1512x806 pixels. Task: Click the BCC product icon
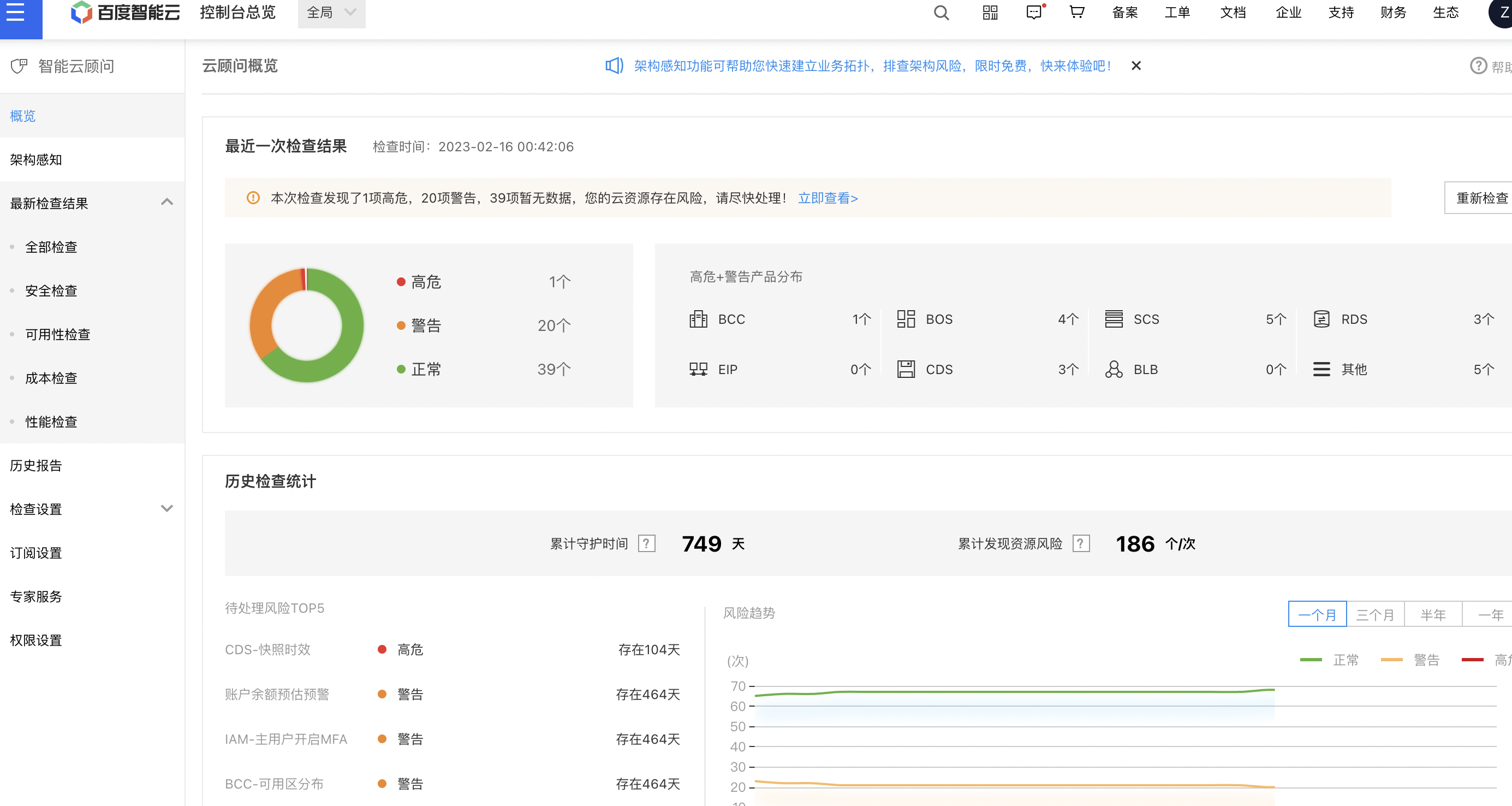pyautogui.click(x=698, y=319)
